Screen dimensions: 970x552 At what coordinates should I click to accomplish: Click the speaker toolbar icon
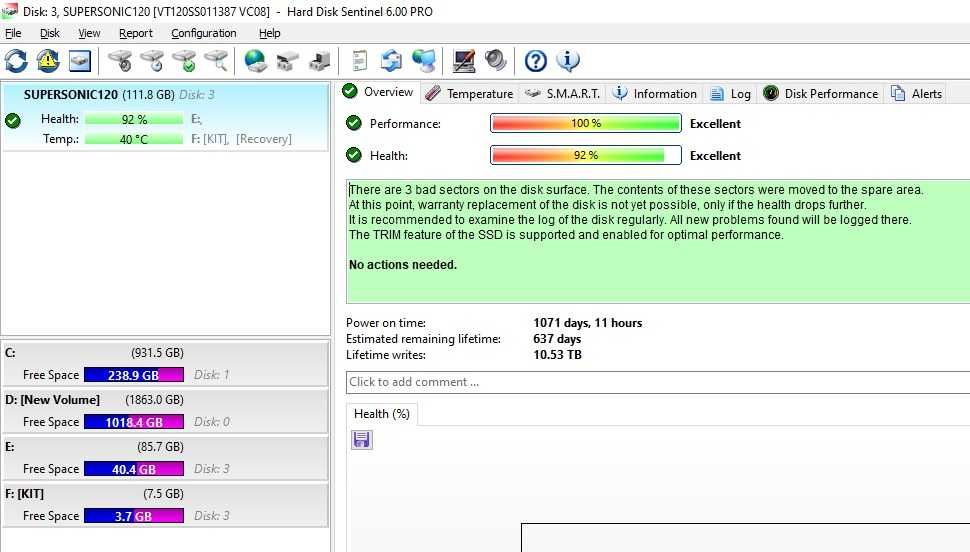(496, 61)
